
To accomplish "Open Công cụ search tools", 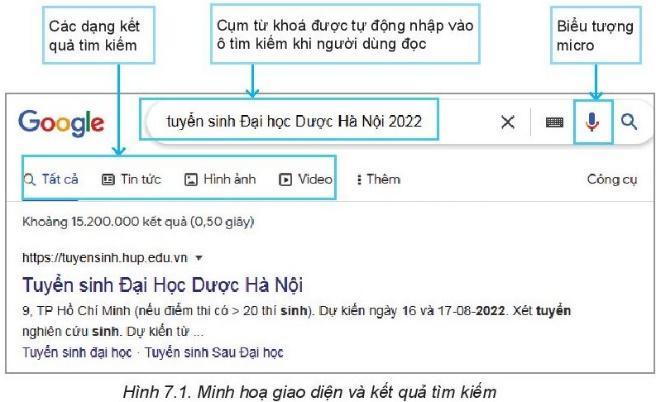I will tap(612, 179).
